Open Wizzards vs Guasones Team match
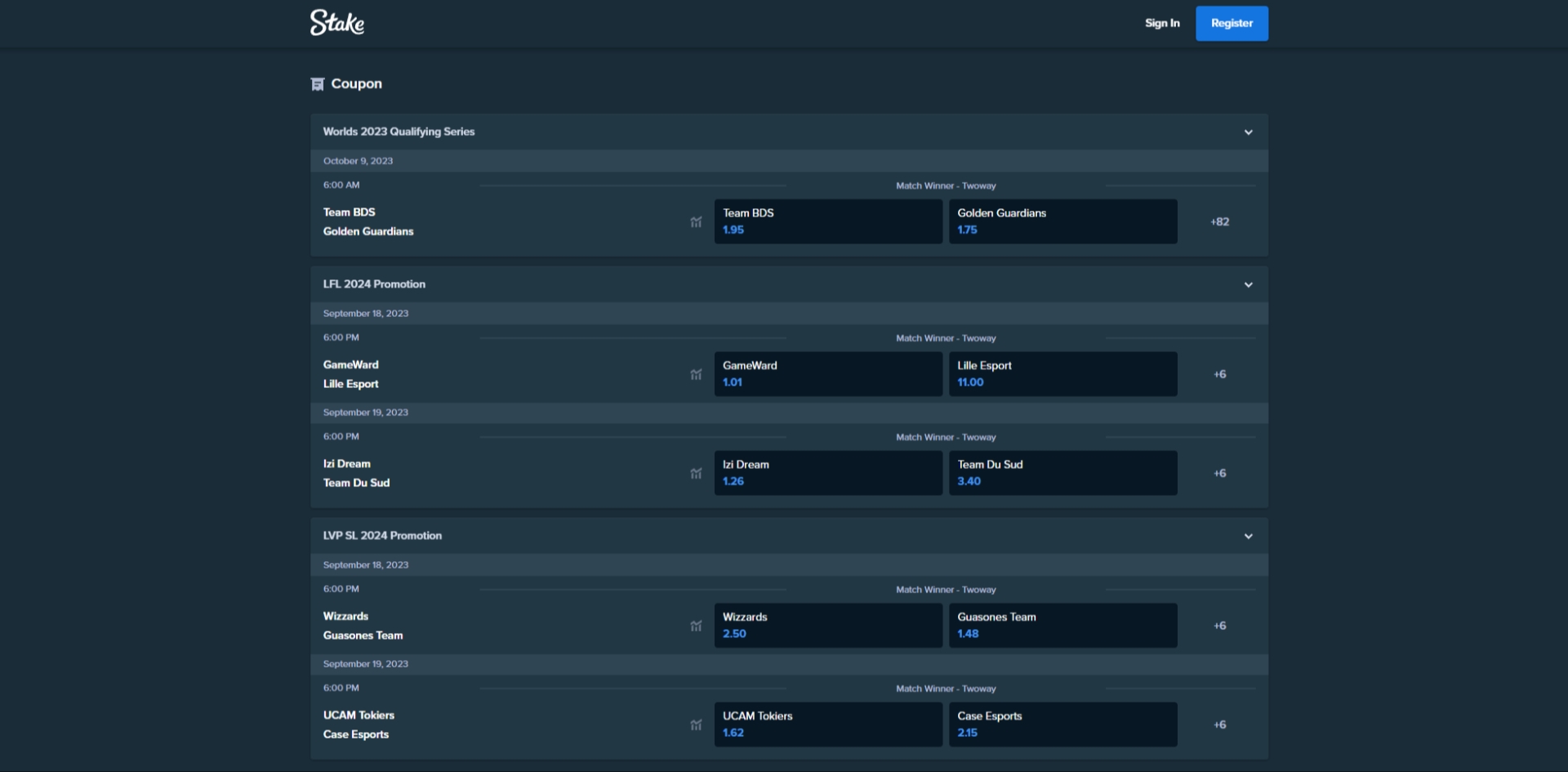 pos(363,626)
